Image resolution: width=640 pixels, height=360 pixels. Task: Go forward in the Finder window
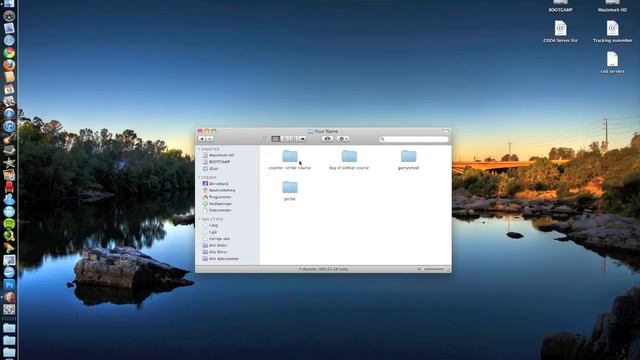(209, 139)
